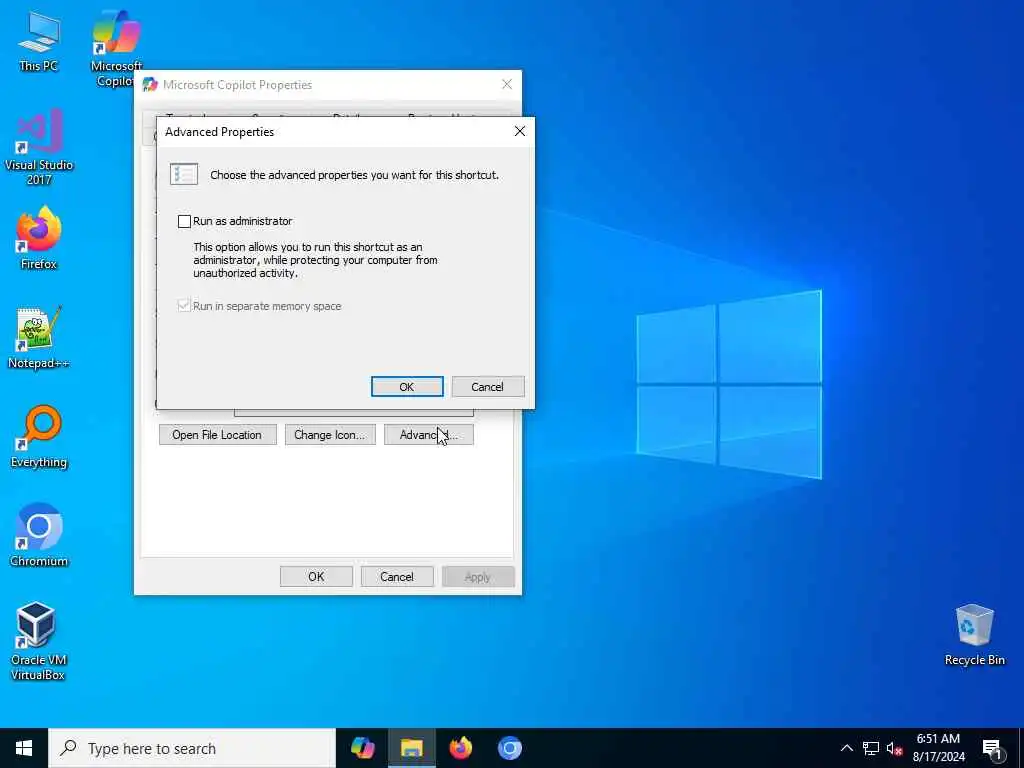Click the disabled Run in separate memory space checkbox
The width and height of the screenshot is (1024, 768).
[x=184, y=306]
